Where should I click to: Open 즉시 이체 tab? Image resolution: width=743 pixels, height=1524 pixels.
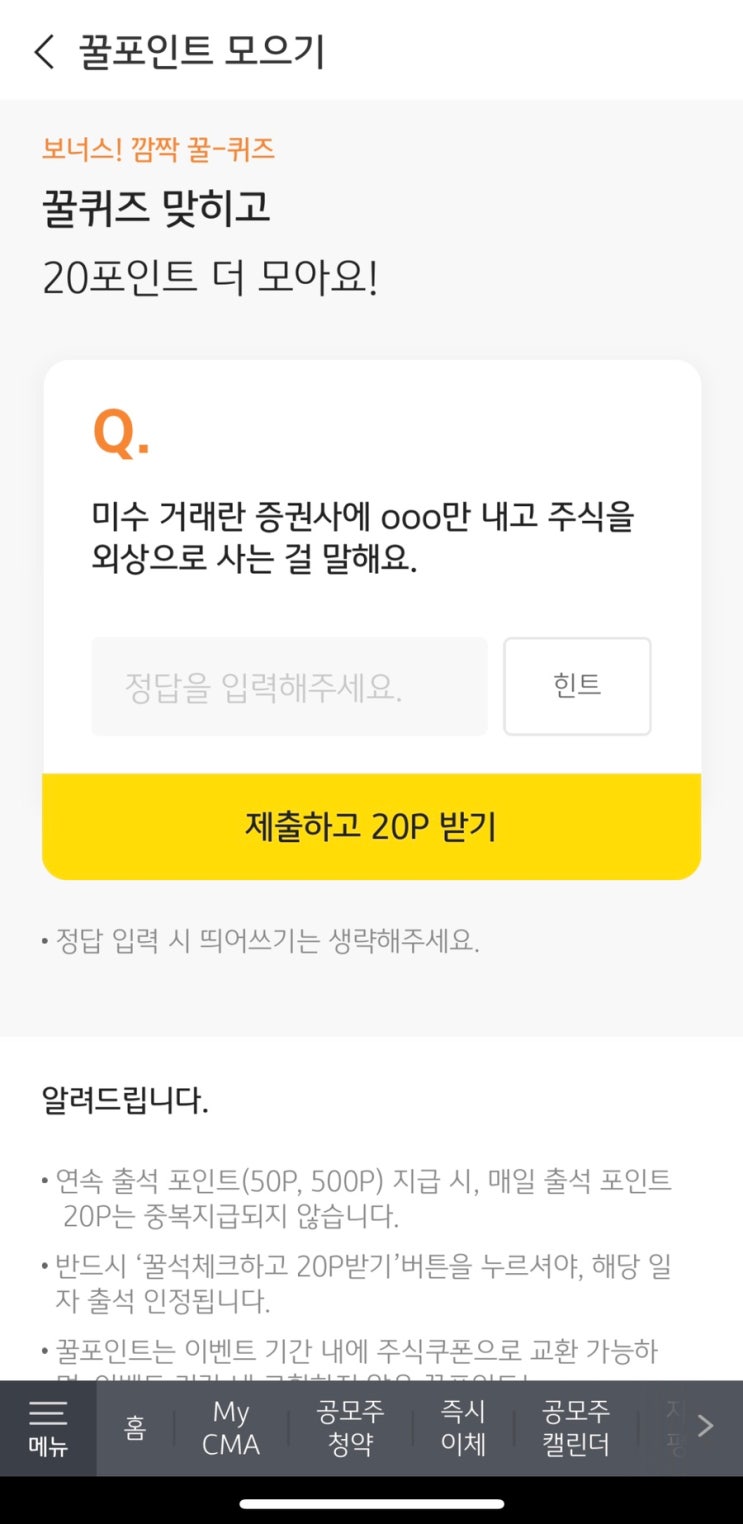[463, 1428]
